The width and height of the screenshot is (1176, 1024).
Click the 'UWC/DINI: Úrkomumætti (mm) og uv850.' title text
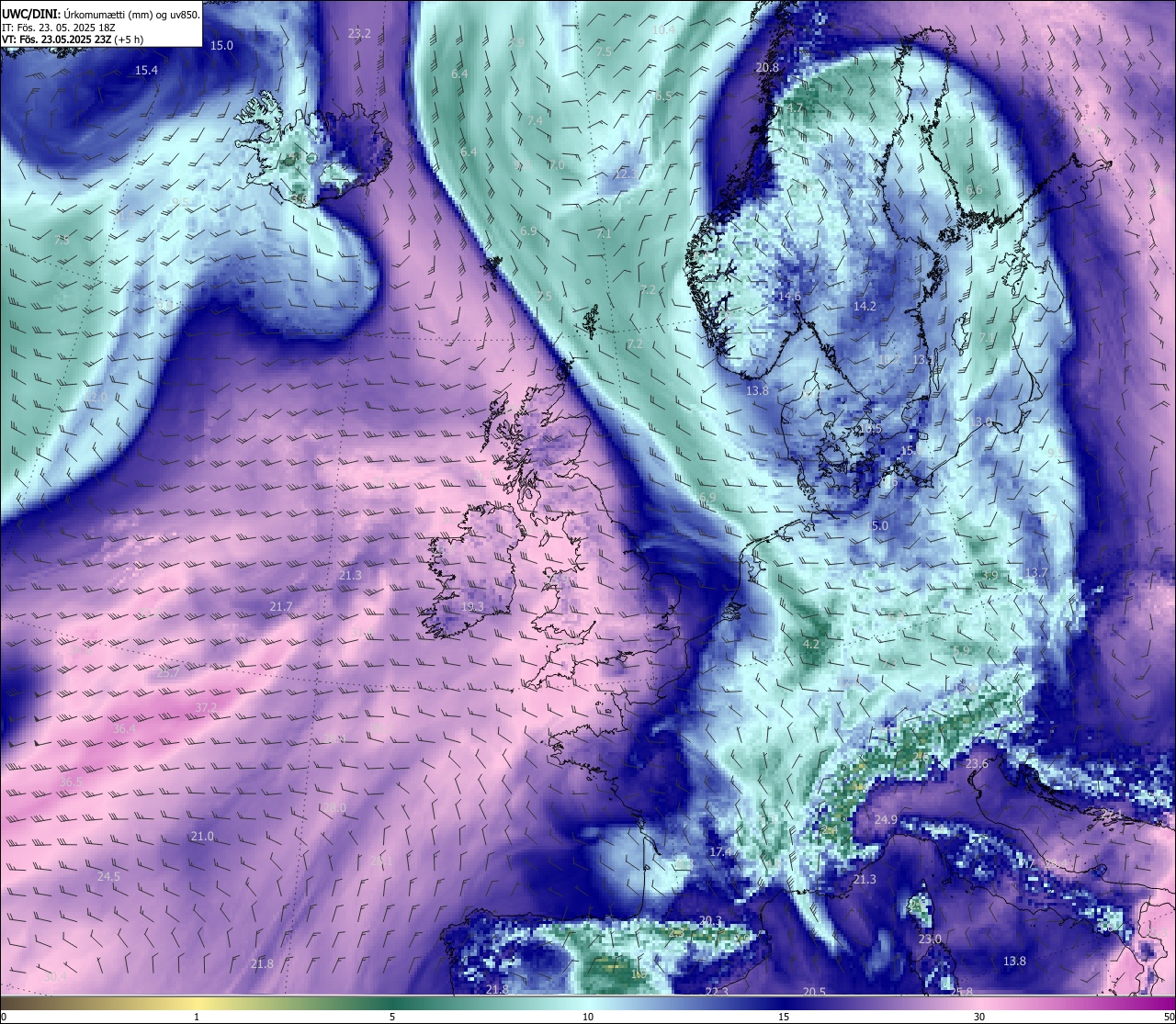click(101, 14)
